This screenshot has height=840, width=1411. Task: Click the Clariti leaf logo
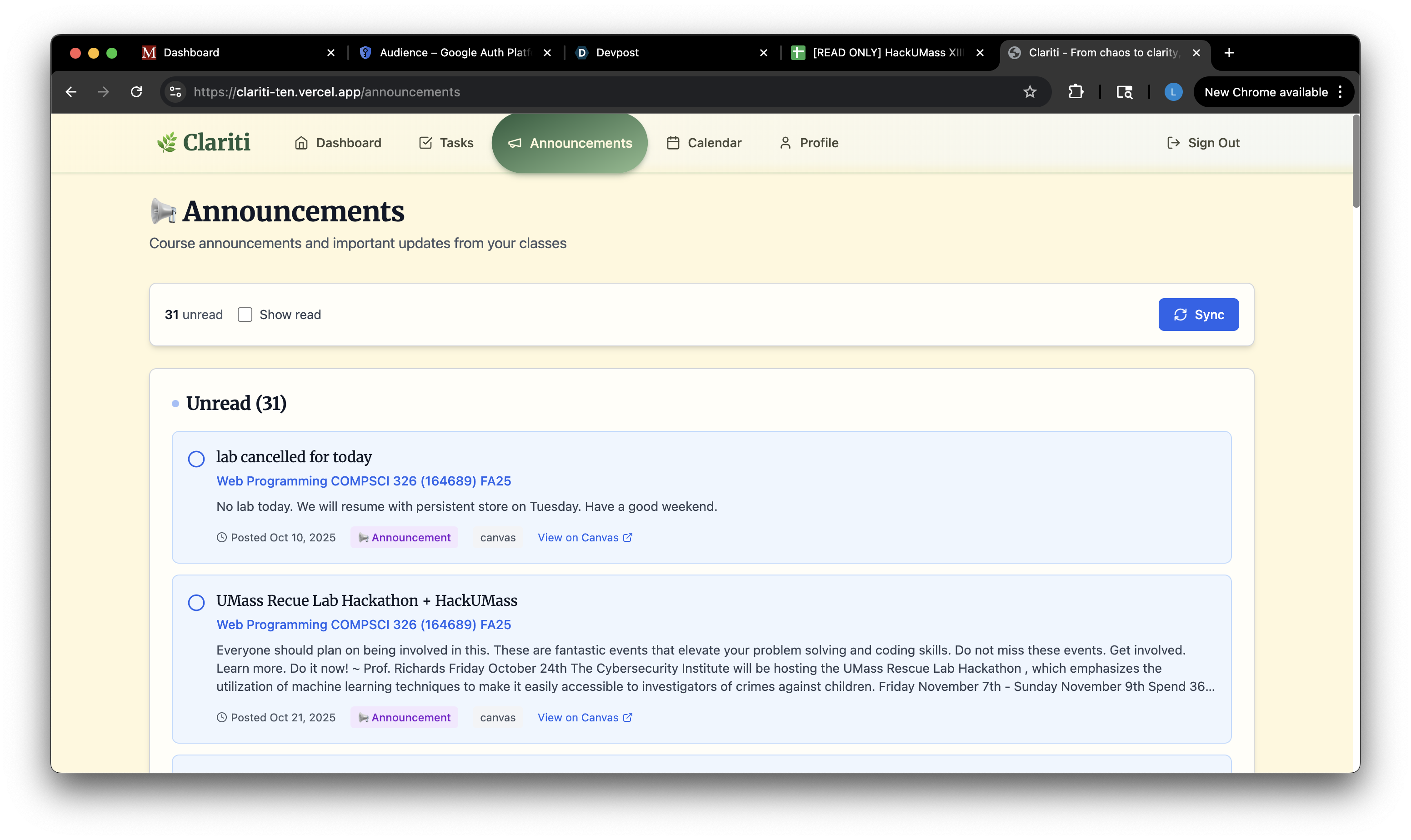[x=167, y=143]
